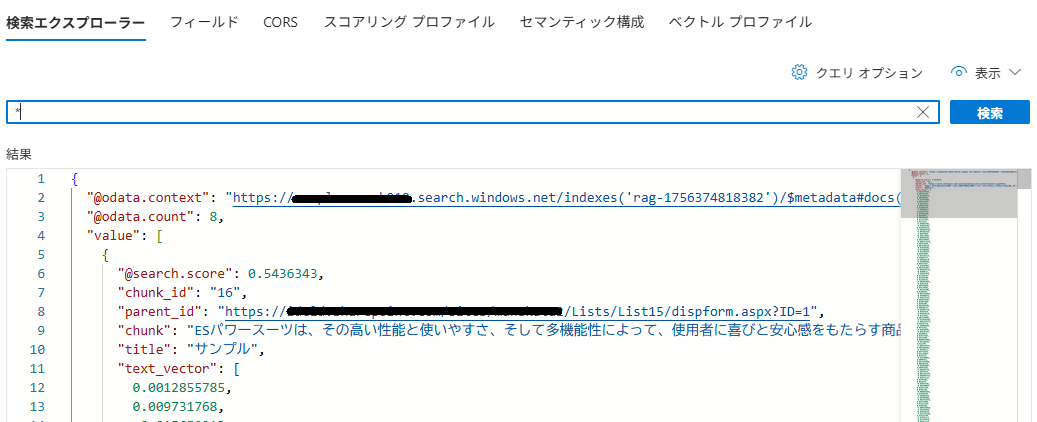Select the 検索エクスプローラー tab

point(75,22)
